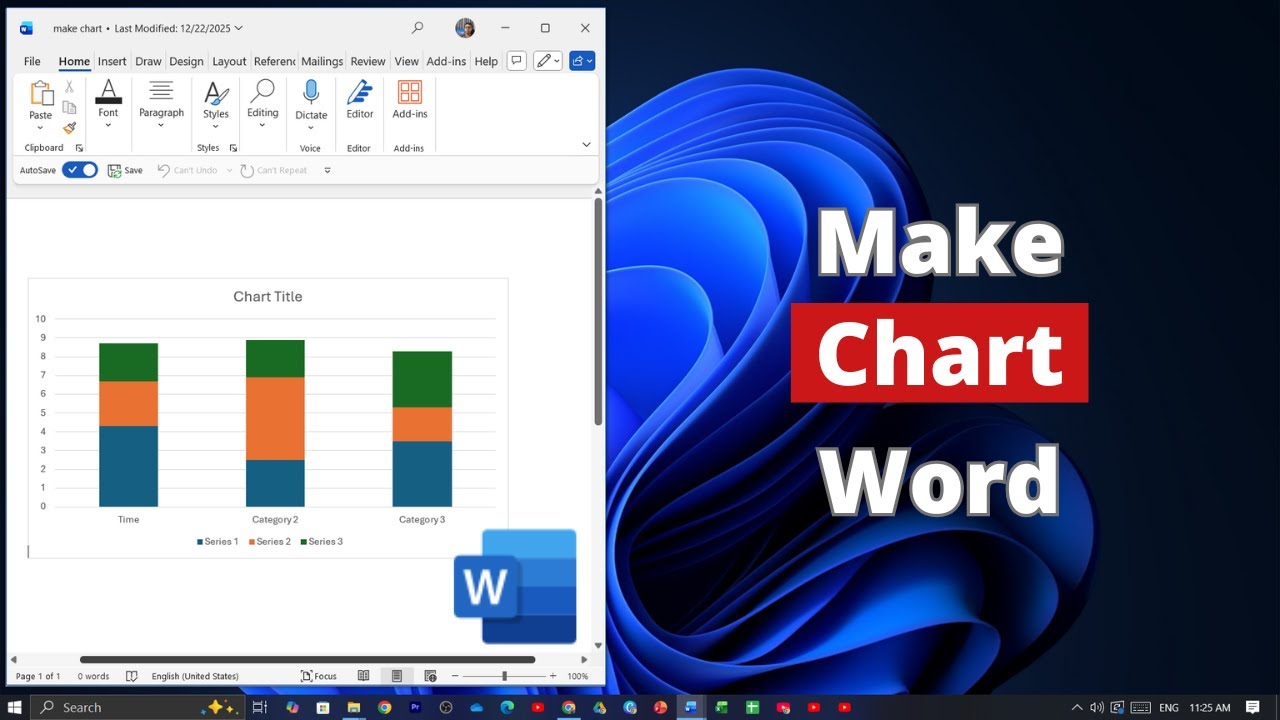The image size is (1280, 720).
Task: Open Styles pane dialog launcher
Action: click(x=233, y=148)
